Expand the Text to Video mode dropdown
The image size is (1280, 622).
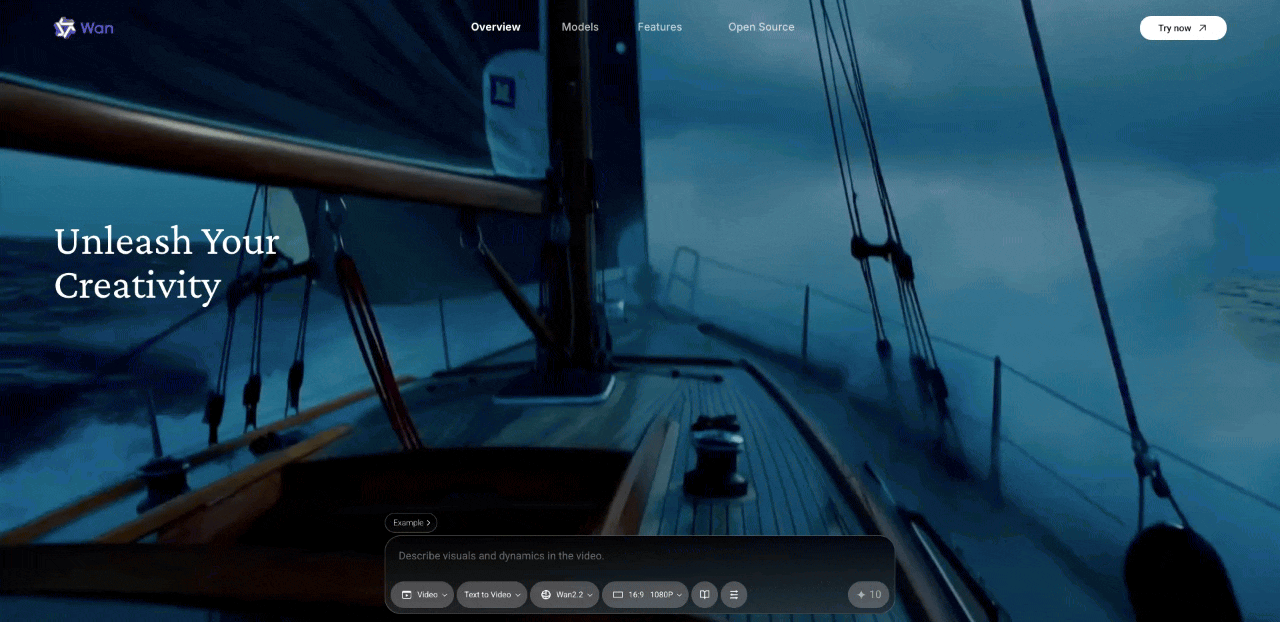[492, 595]
